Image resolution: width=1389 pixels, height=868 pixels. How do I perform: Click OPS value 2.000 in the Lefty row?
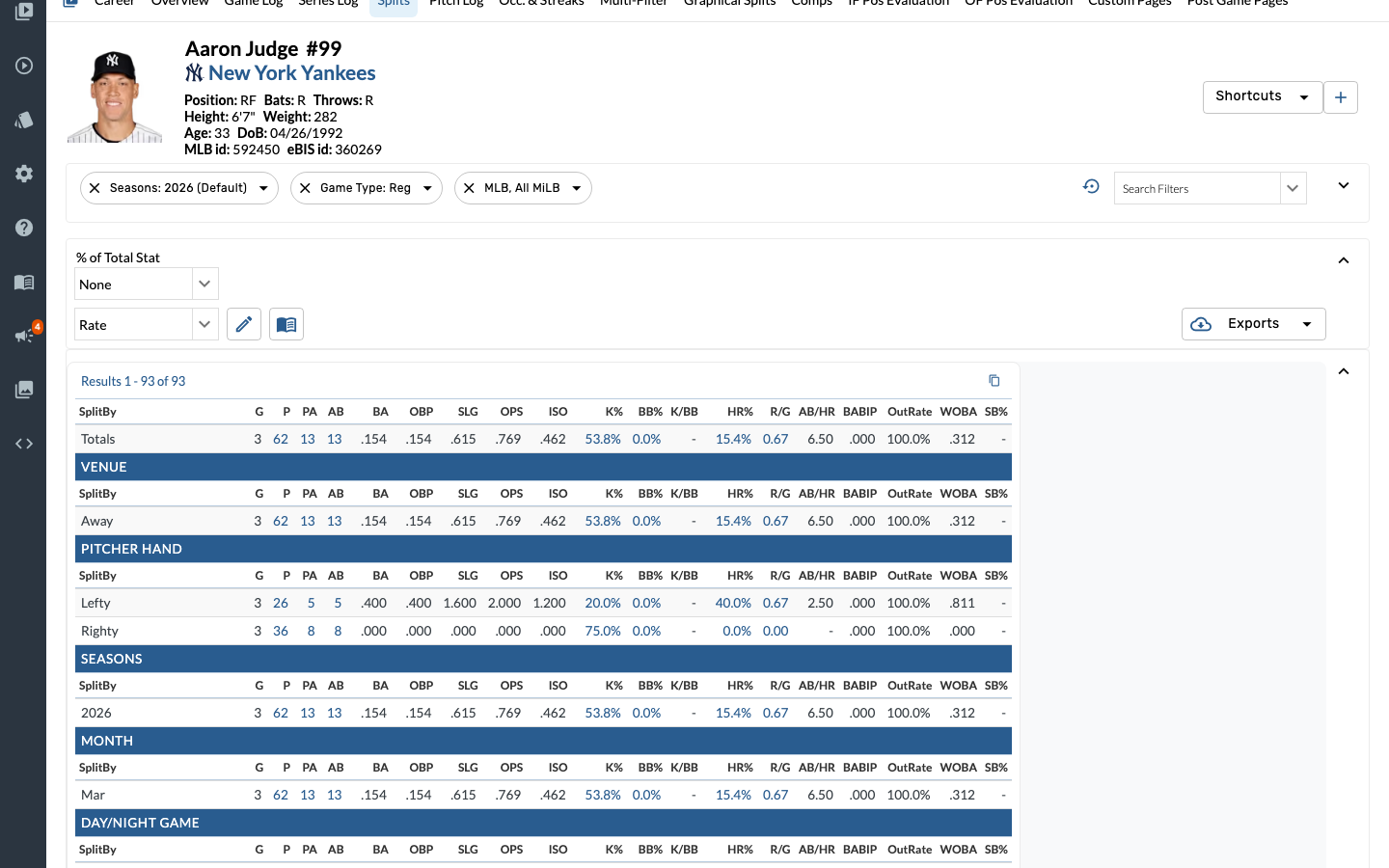[504, 603]
